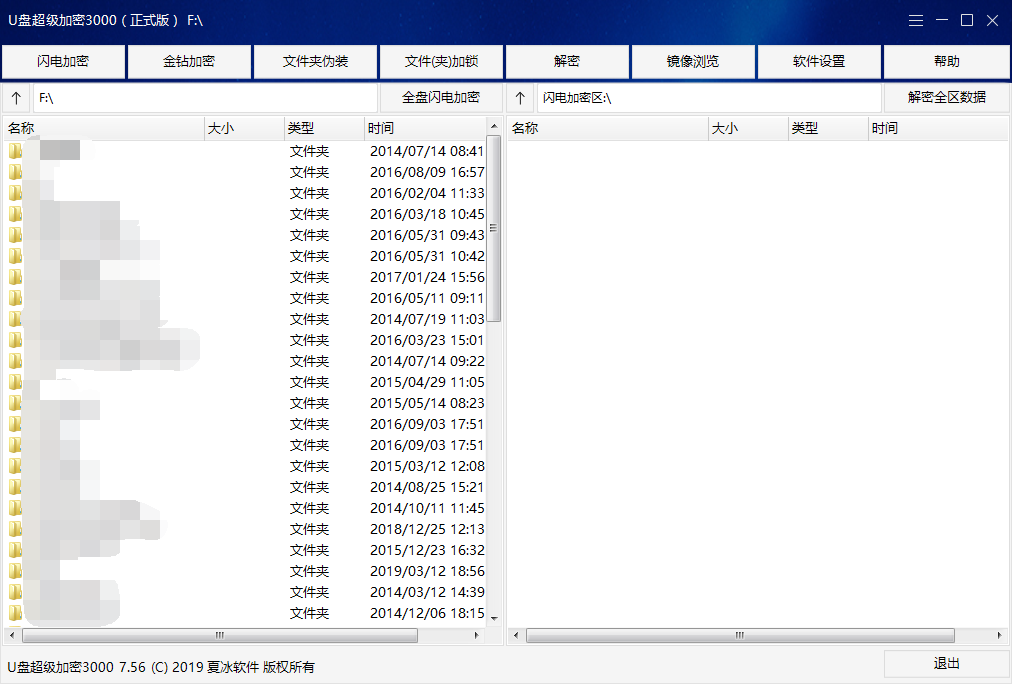Select folder icon dated 2014/07/19 11:03
The height and width of the screenshot is (684, 1012).
coord(15,319)
